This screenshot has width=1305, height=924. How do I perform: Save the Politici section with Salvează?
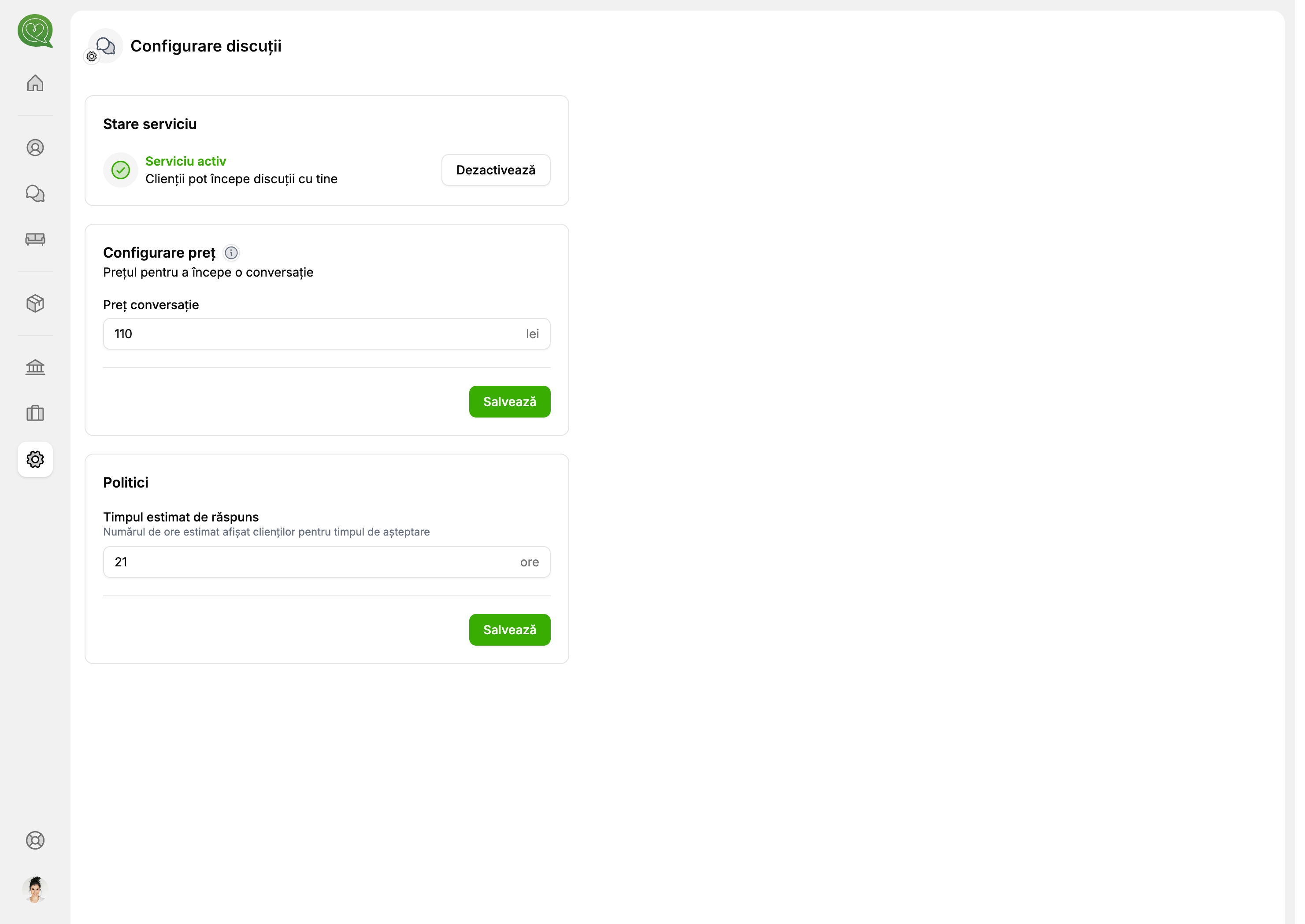click(x=509, y=630)
